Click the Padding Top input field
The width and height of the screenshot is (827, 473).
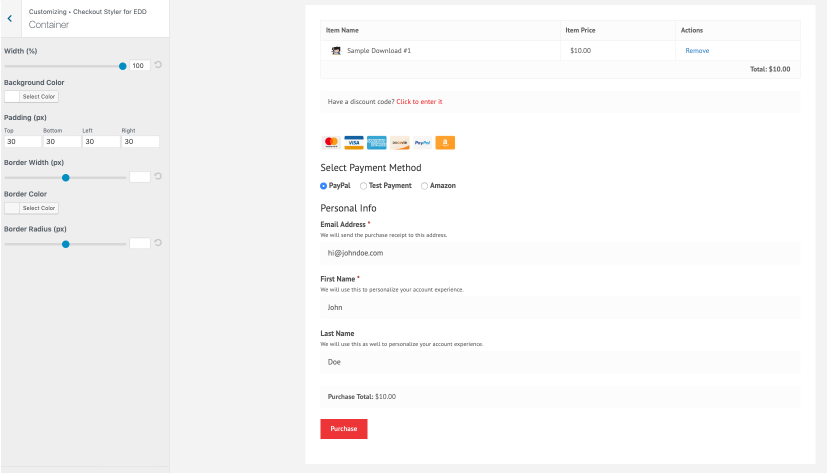click(23, 141)
